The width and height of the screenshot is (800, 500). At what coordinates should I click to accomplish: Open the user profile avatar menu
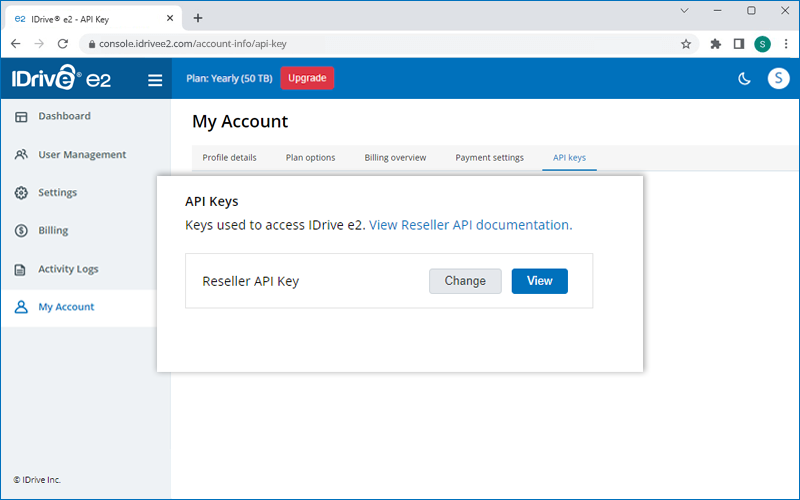click(778, 79)
